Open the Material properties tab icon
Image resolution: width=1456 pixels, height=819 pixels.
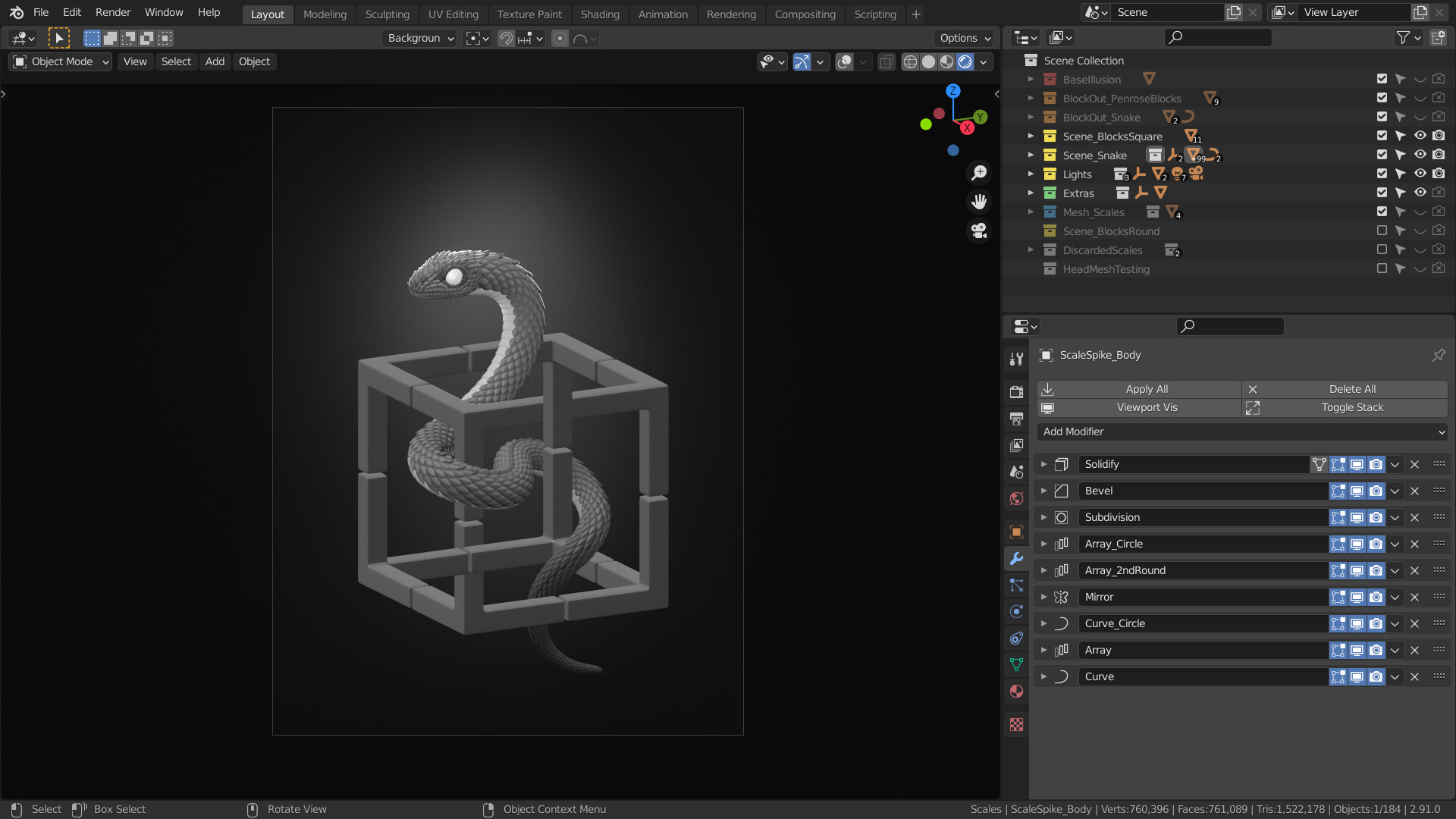[x=1016, y=691]
